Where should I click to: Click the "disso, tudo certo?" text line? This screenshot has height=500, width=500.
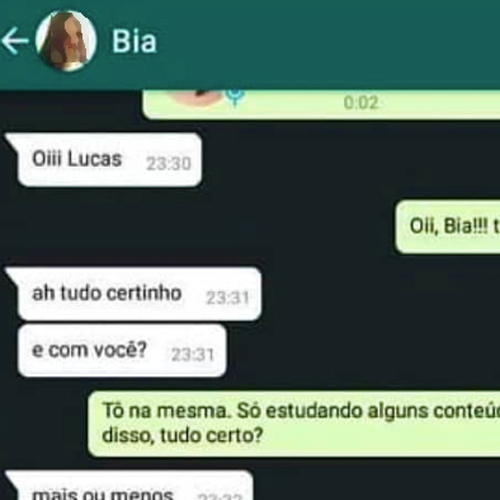click(182, 435)
